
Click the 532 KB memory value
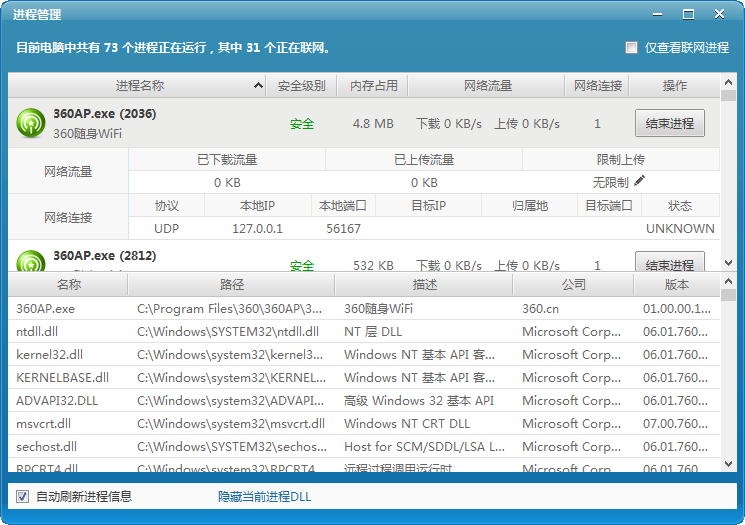click(x=373, y=265)
